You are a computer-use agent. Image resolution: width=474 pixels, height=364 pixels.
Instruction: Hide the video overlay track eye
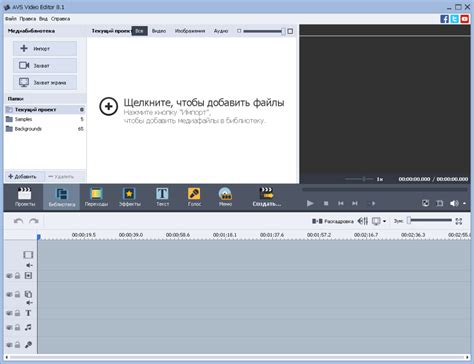9,294
